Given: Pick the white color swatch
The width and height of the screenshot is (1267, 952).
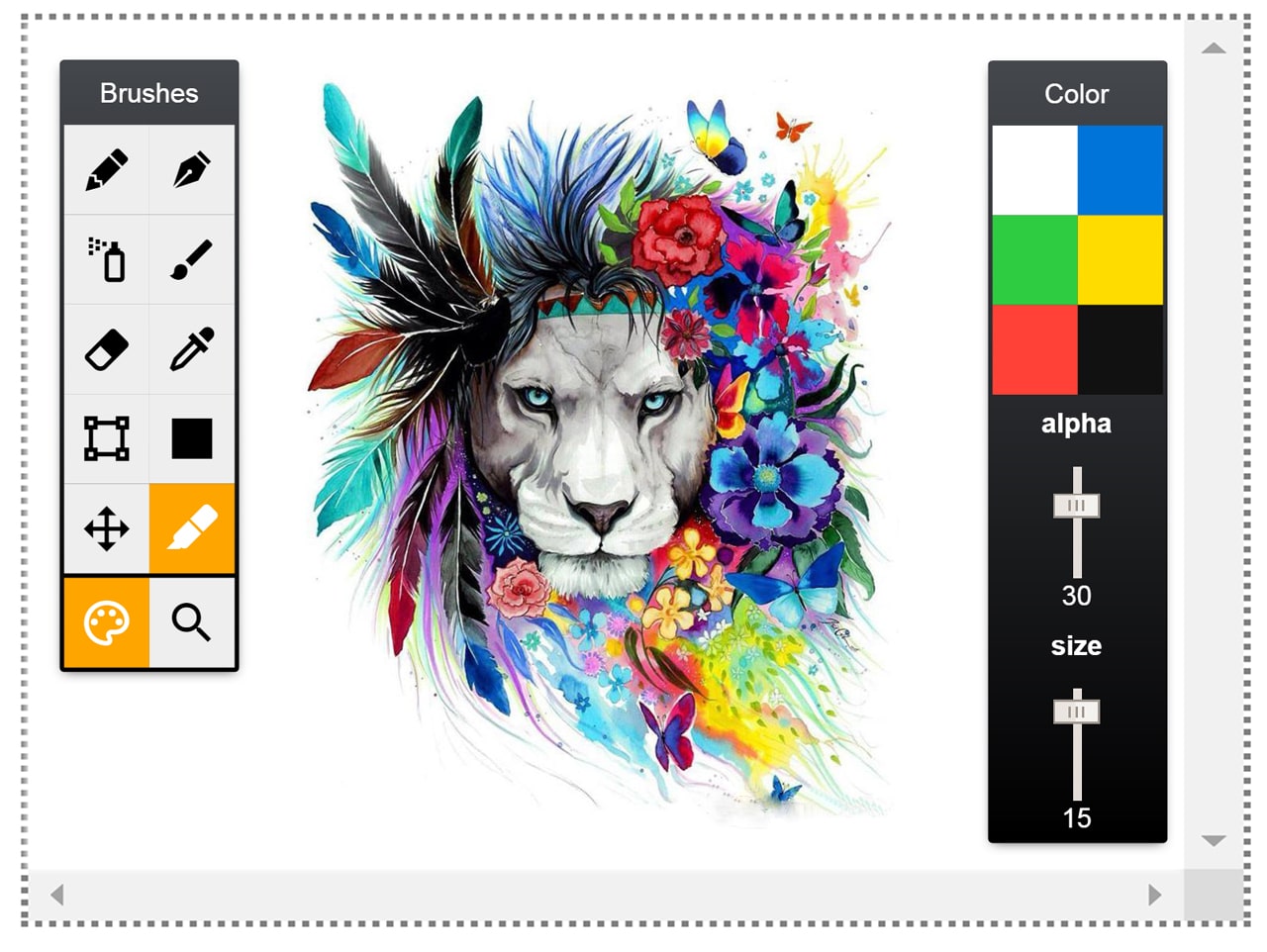Looking at the screenshot, I should (x=1034, y=170).
